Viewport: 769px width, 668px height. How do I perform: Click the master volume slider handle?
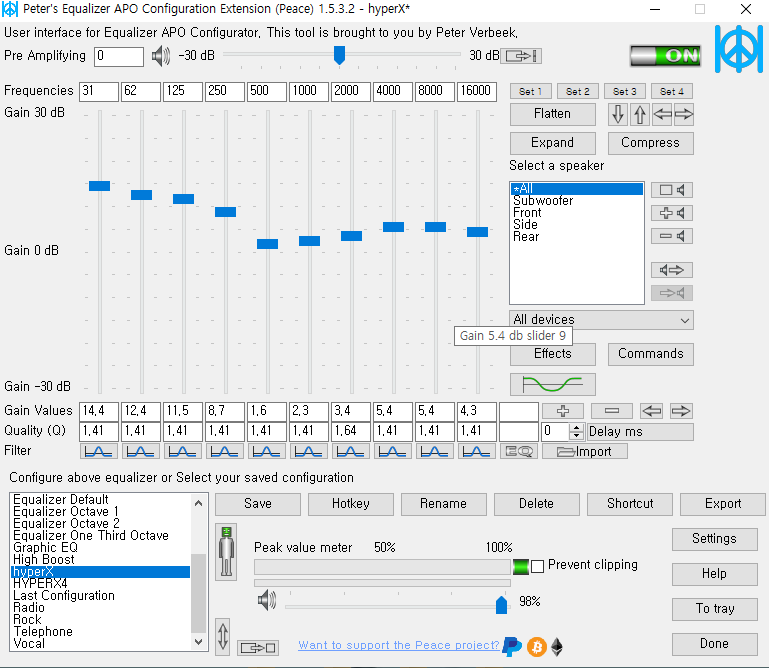pyautogui.click(x=501, y=605)
